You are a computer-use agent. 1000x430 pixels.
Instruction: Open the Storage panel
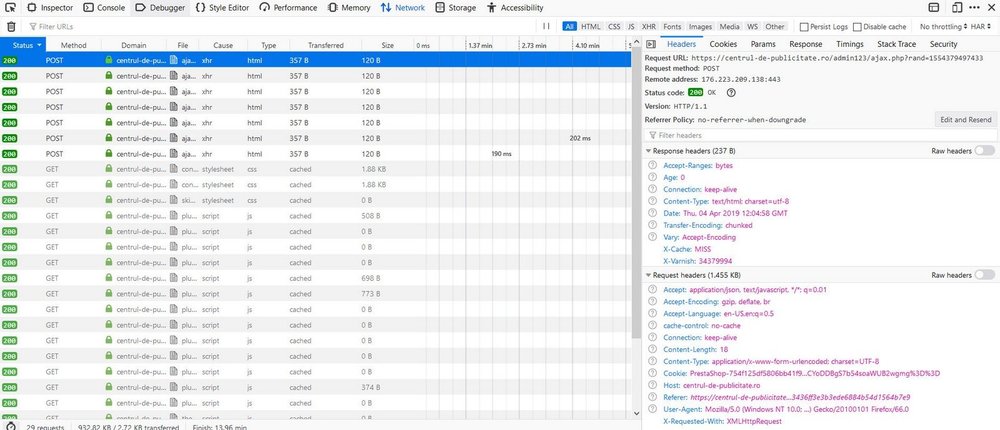point(455,8)
